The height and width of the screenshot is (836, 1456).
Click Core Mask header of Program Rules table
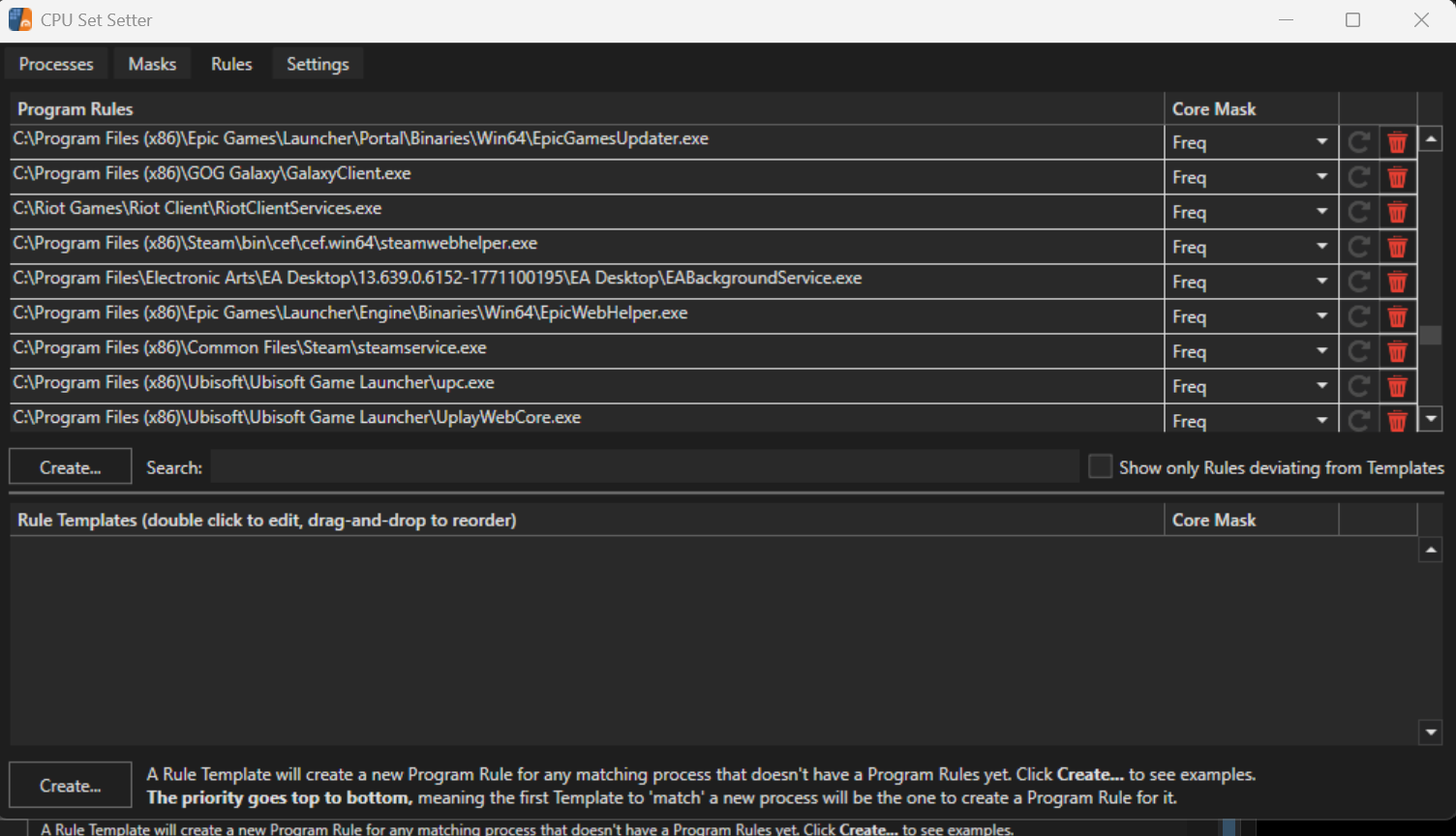1252,109
